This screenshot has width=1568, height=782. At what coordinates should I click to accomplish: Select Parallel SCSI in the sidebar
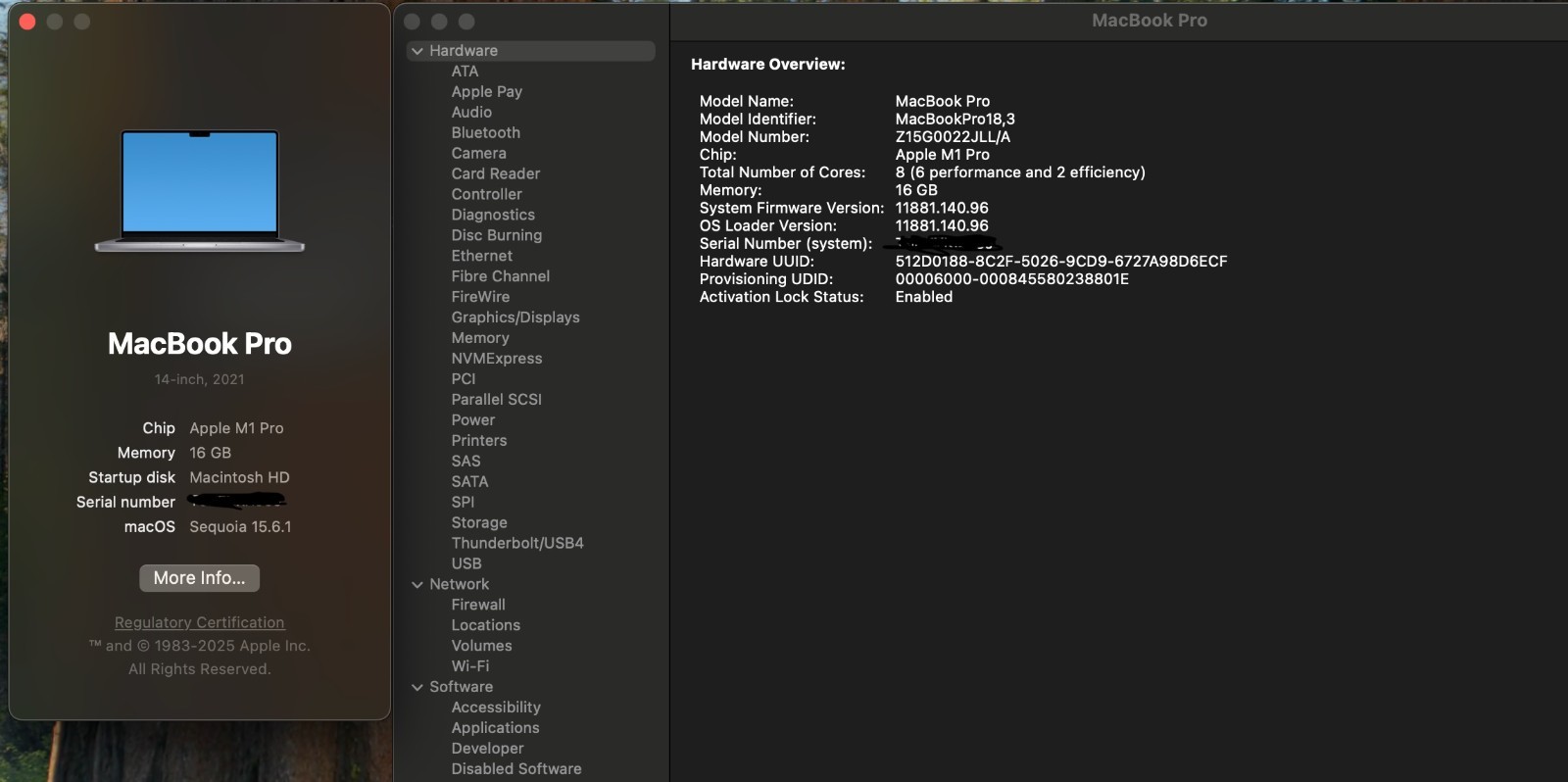[x=496, y=400]
